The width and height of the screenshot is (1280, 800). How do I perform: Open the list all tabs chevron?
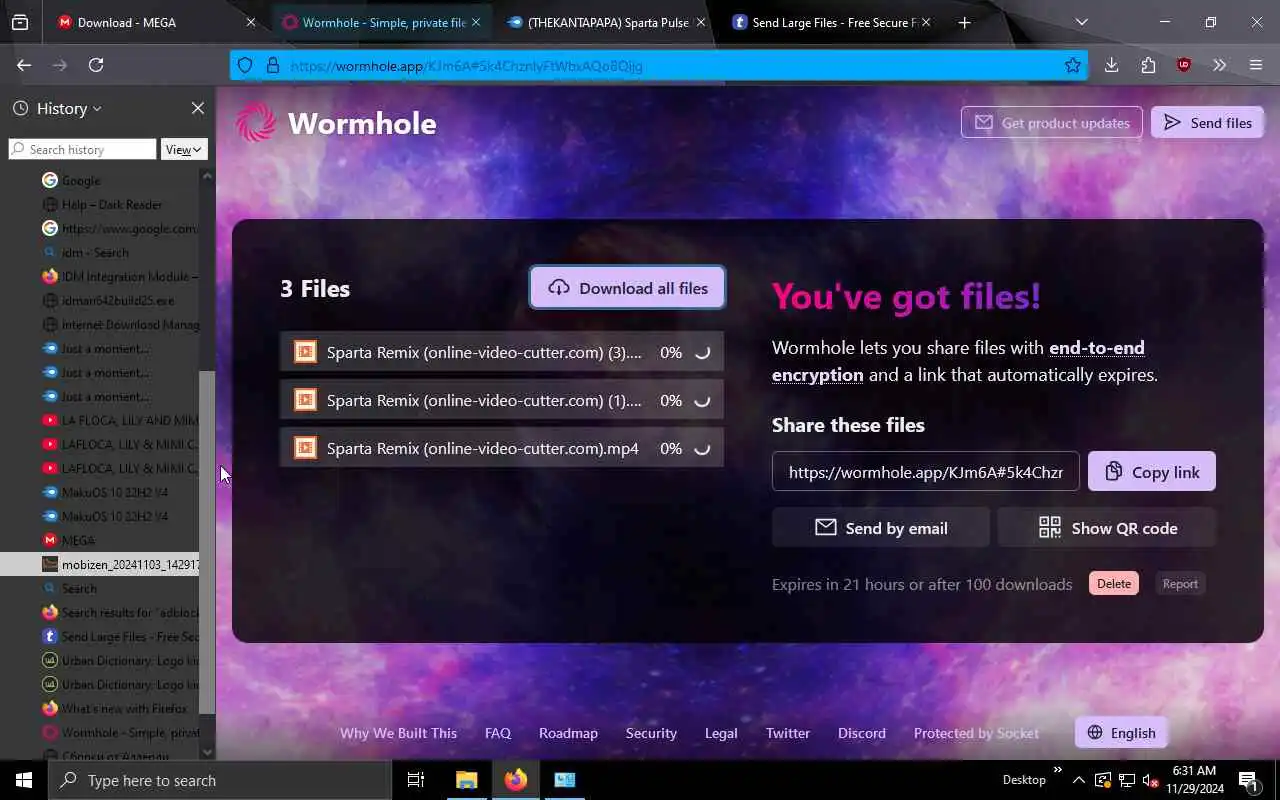click(x=1081, y=22)
